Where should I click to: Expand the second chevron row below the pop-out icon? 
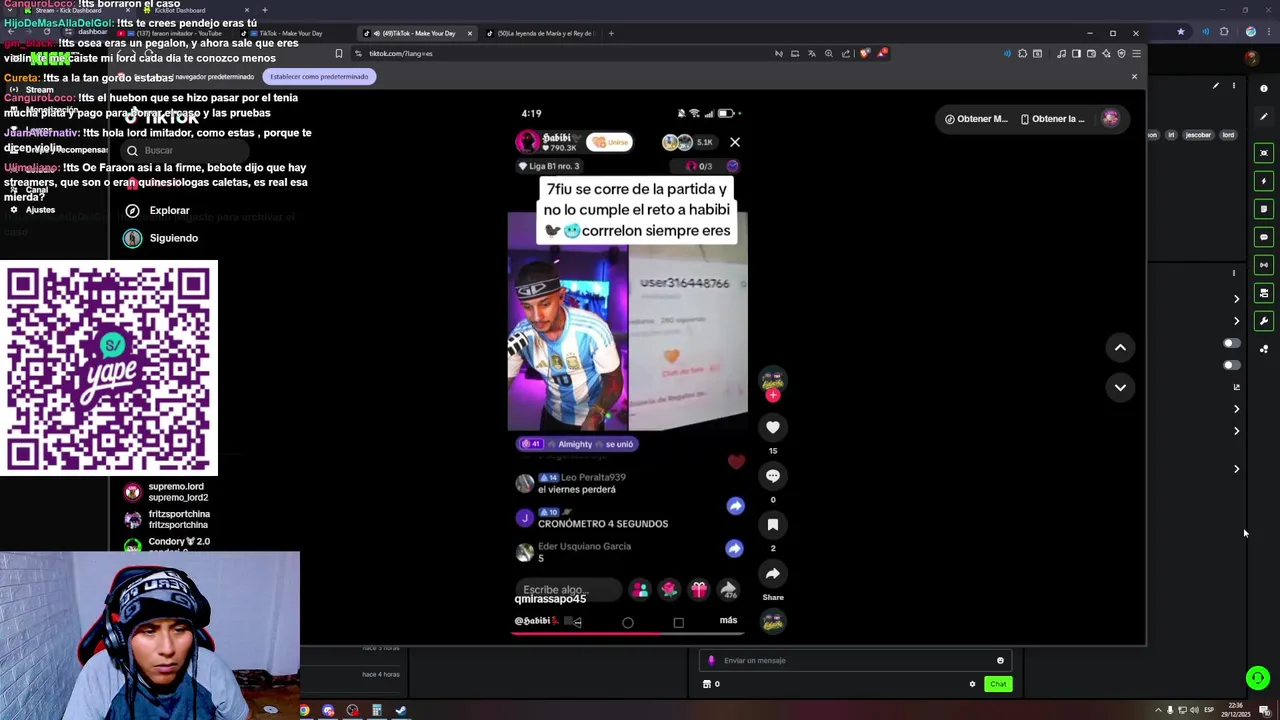(x=1237, y=431)
